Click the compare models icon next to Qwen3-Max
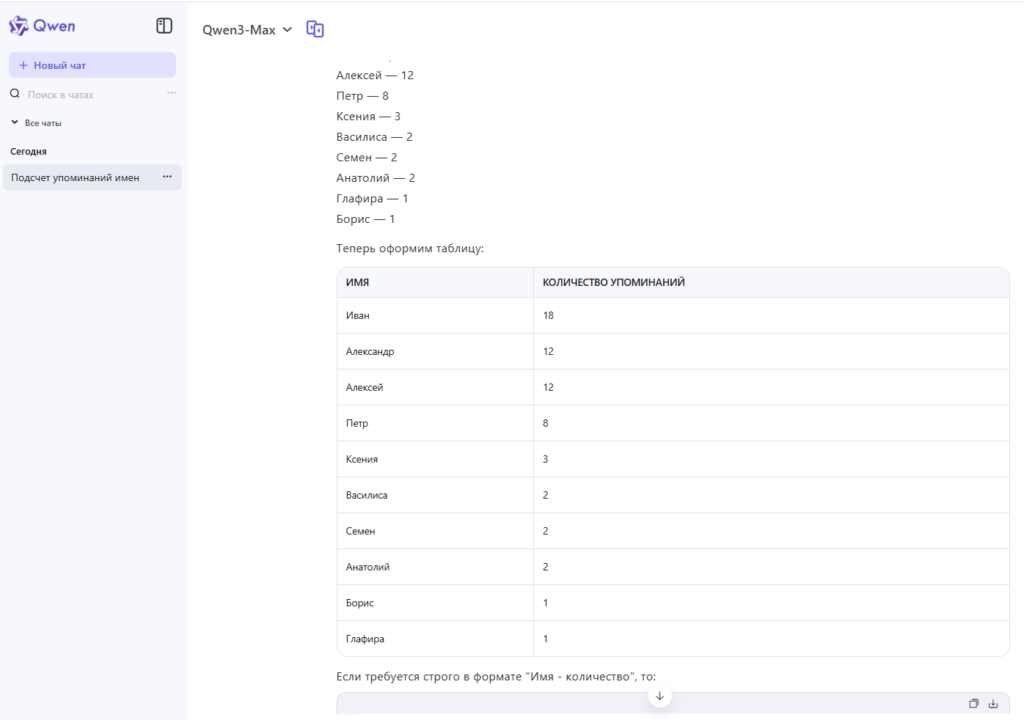 point(315,30)
